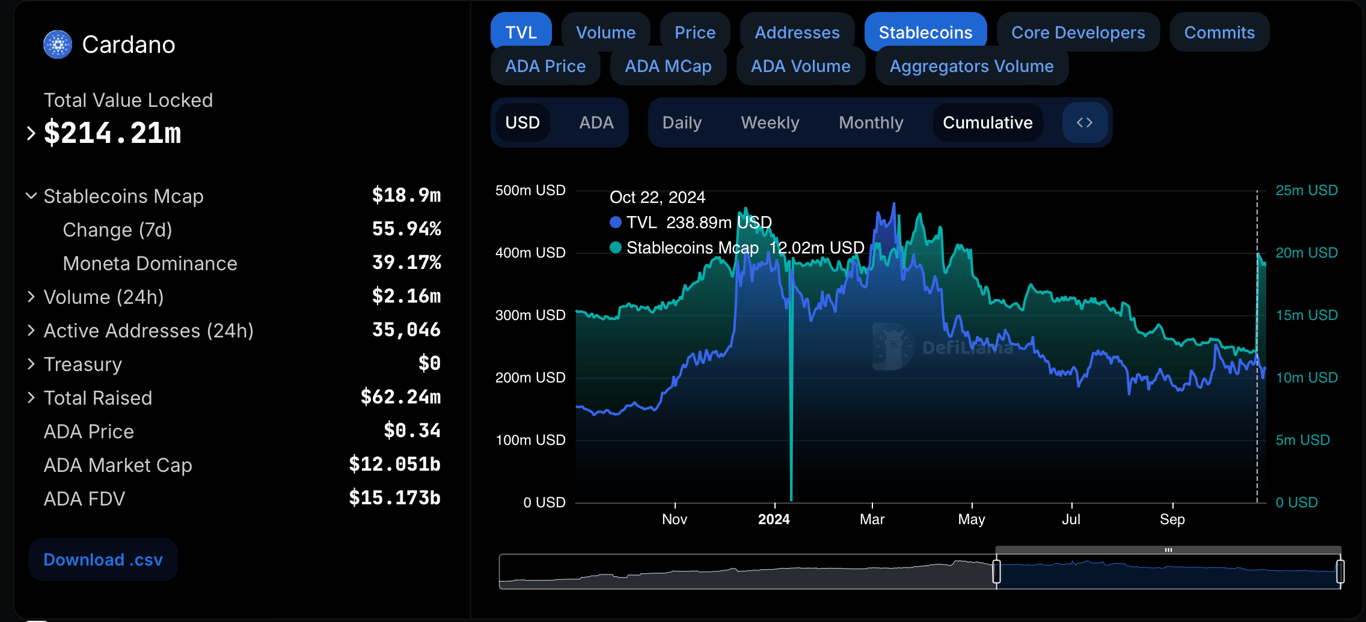Click the range selector top grip bar
Viewport: 1366px width, 622px height.
pos(1168,550)
